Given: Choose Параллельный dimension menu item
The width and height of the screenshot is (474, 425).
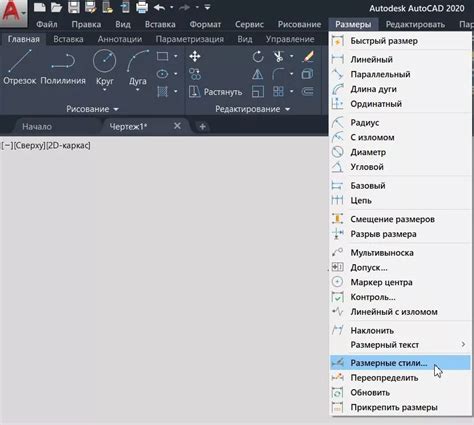Looking at the screenshot, I should point(400,74).
